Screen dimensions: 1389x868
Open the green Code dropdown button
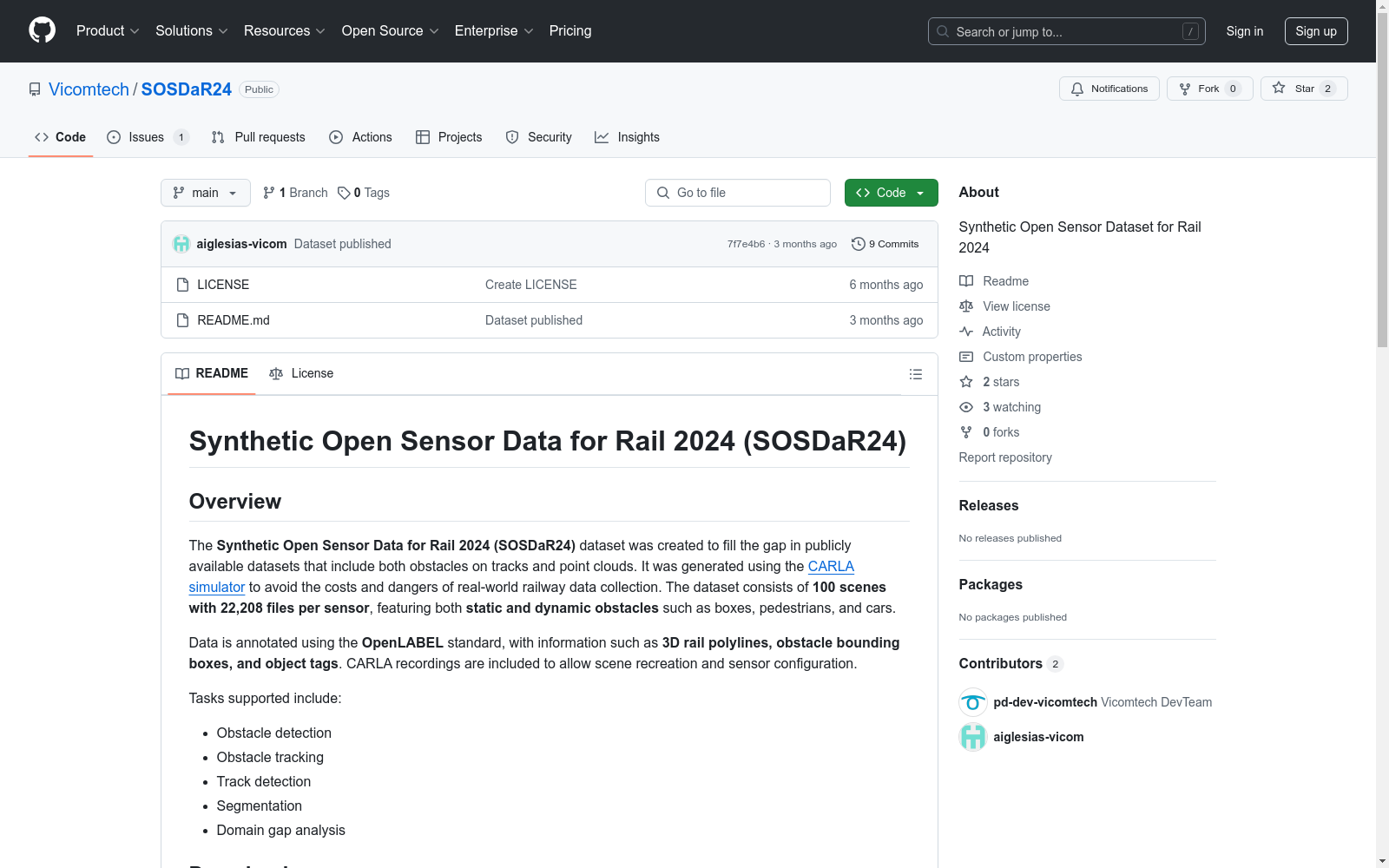click(891, 193)
